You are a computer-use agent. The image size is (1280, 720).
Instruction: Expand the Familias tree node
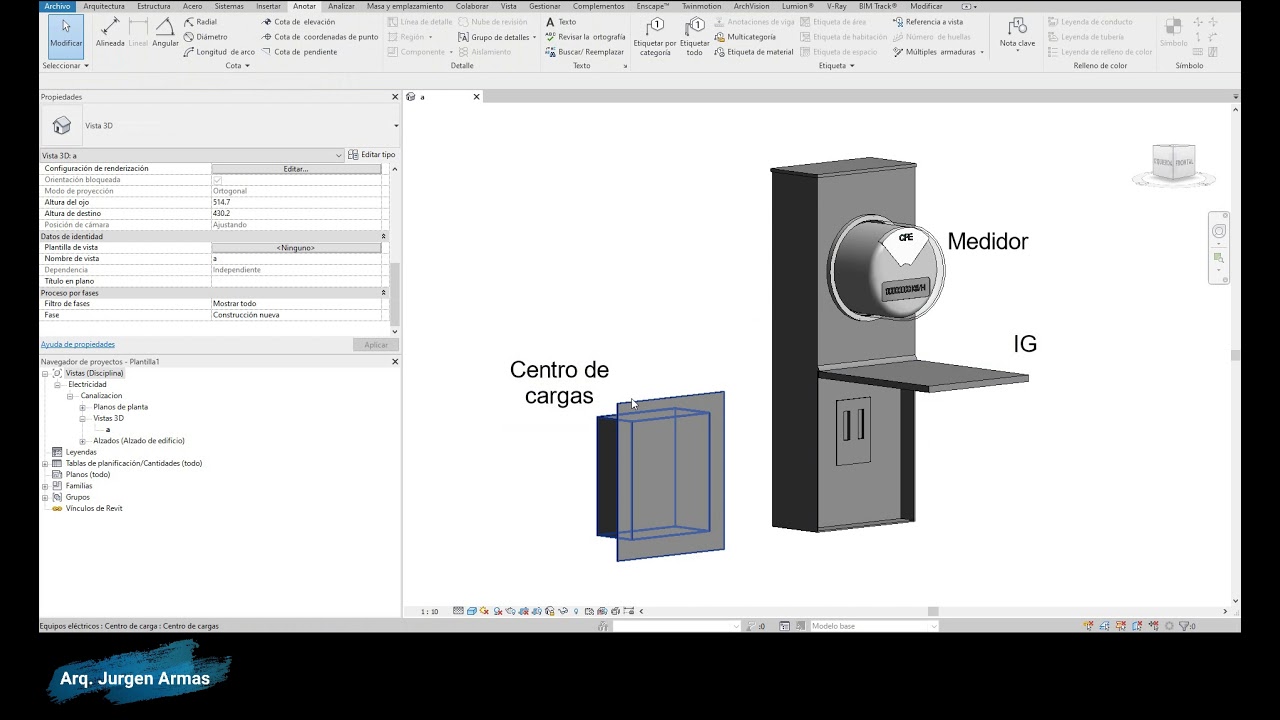tap(45, 486)
